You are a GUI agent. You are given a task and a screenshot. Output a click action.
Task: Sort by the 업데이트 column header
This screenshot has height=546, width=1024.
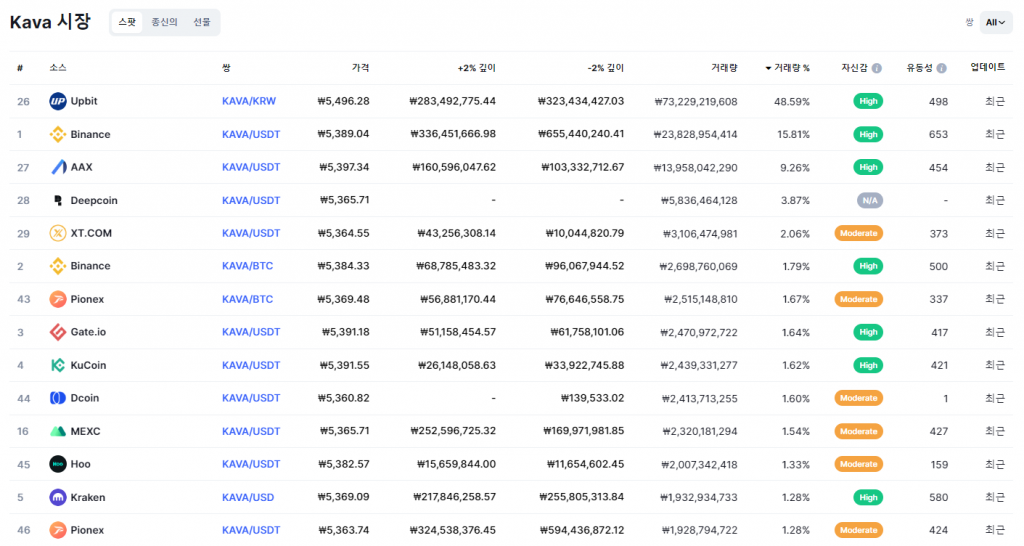click(x=987, y=67)
